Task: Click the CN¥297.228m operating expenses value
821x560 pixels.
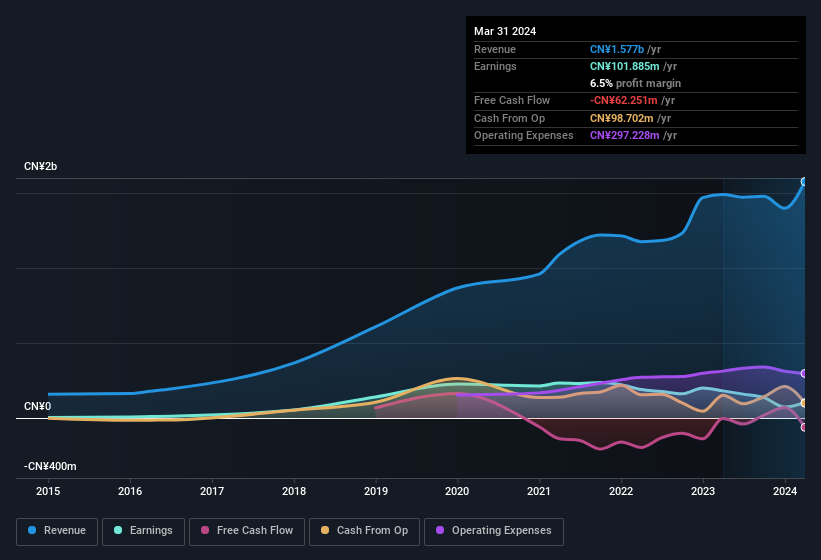Action: click(x=625, y=136)
